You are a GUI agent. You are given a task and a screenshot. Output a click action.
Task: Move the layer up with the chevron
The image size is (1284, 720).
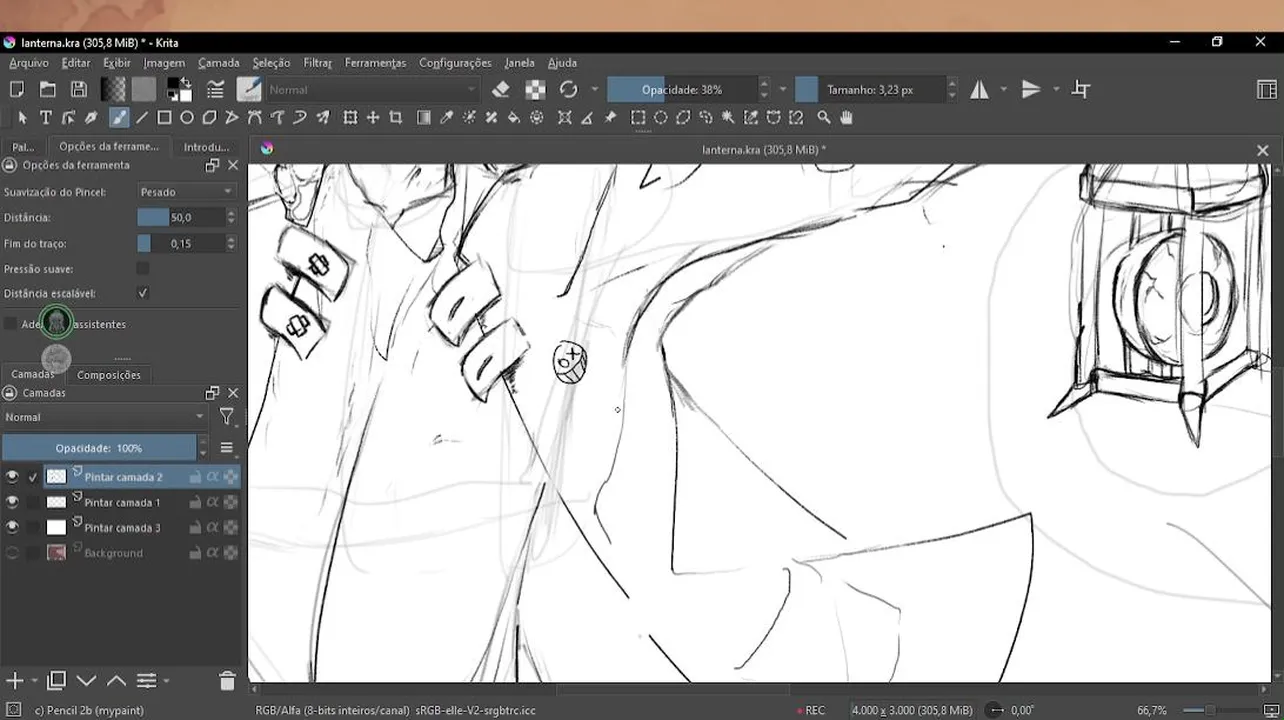pyautogui.click(x=116, y=681)
